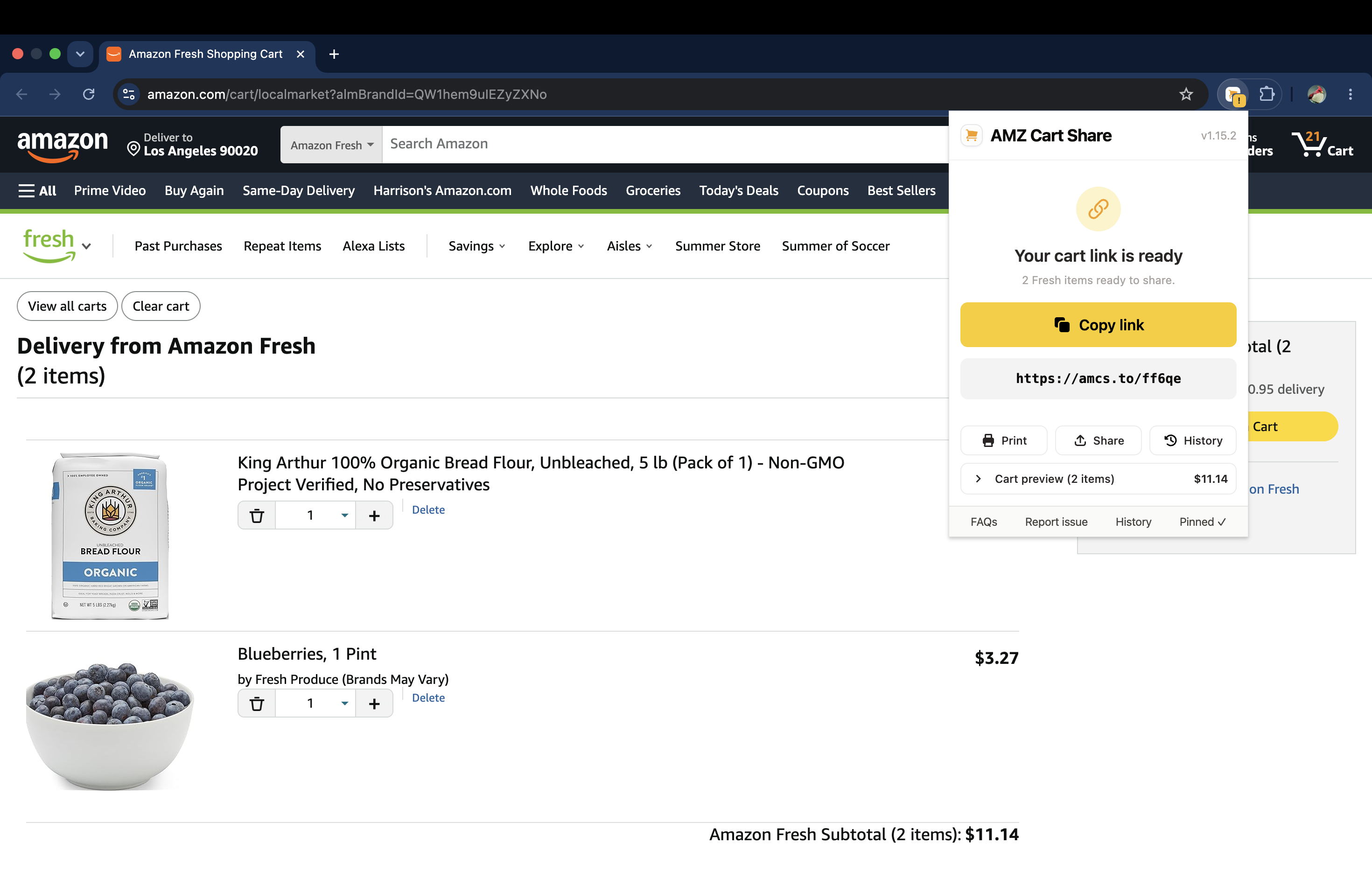Go to Harrison's Amazon.com

442,191
